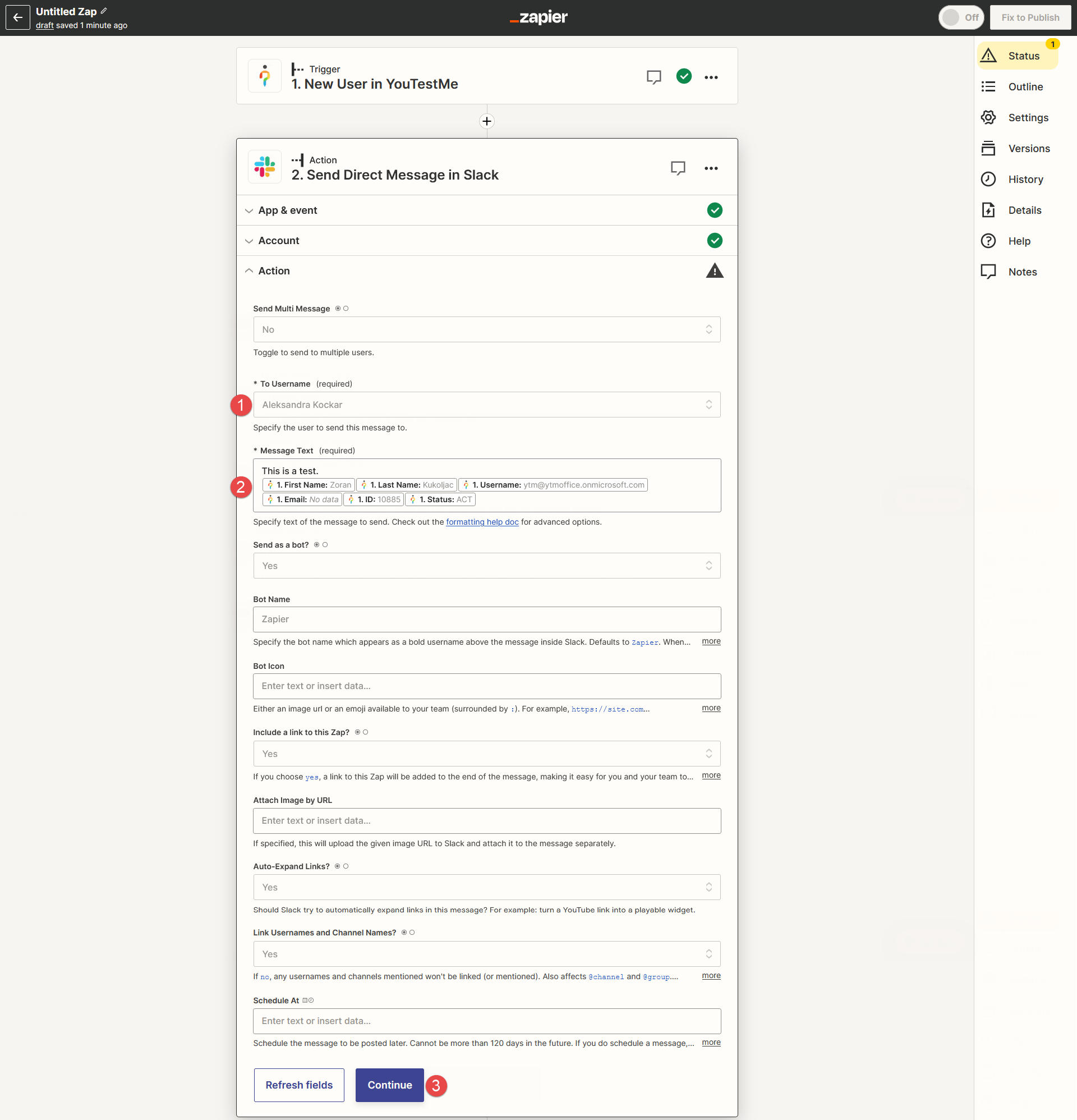Expand the Account section

pos(487,241)
